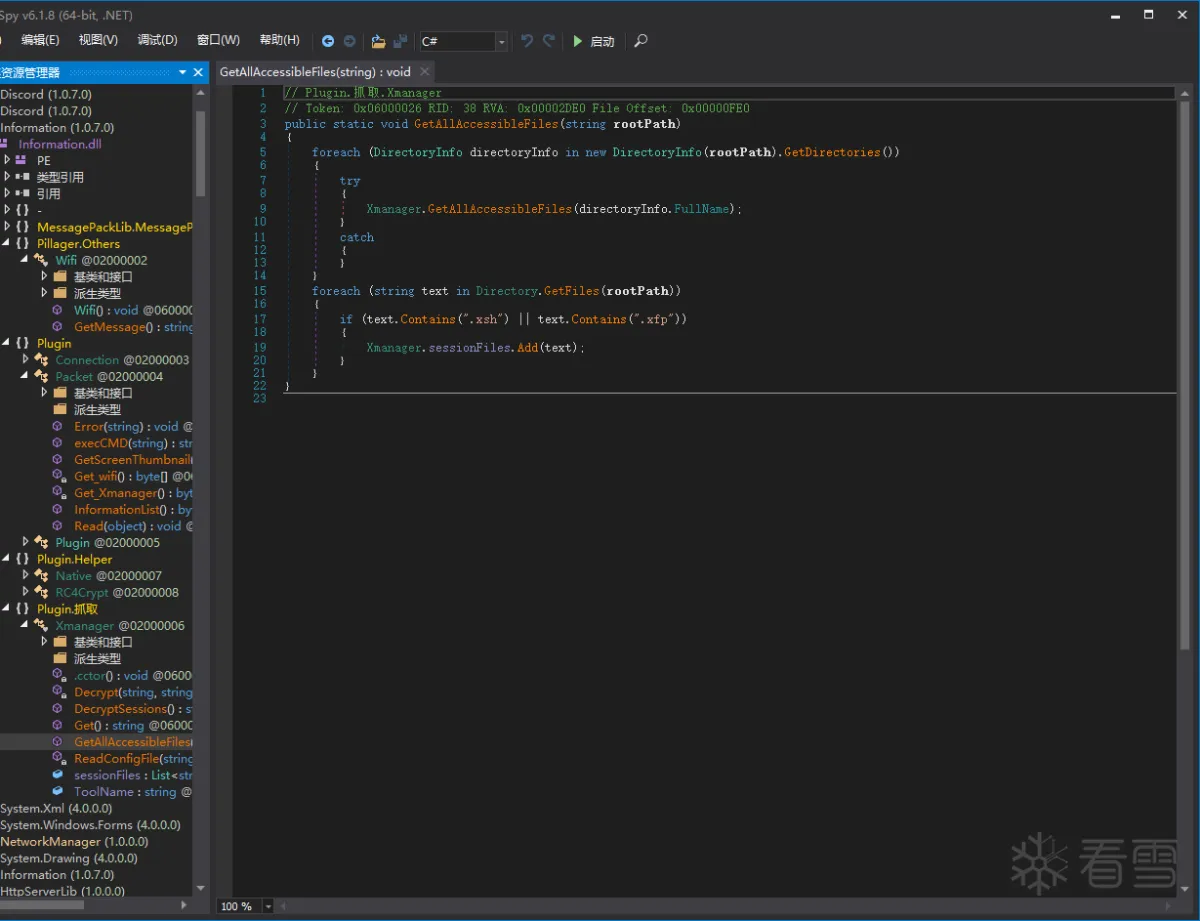This screenshot has height=921, width=1200.
Task: Click the navigate back arrow icon
Action: tap(328, 41)
